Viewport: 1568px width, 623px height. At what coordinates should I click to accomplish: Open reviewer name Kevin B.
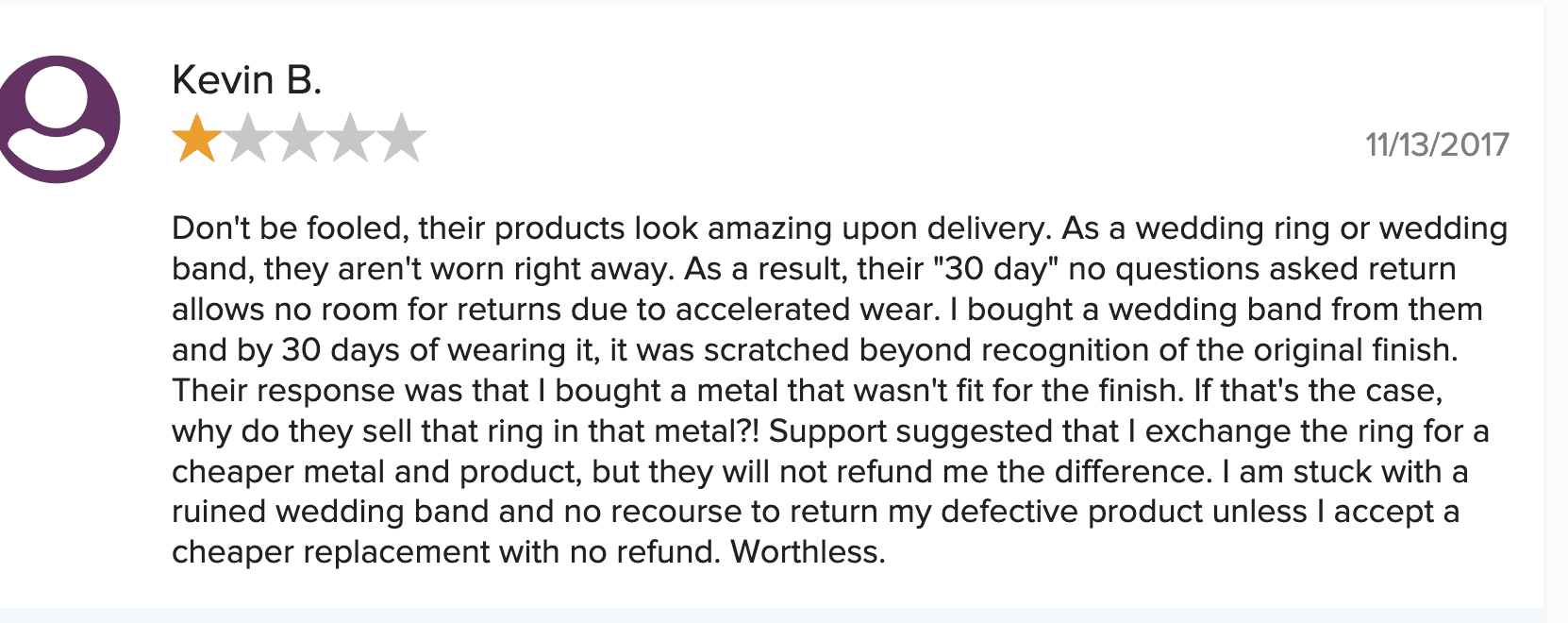[x=247, y=81]
